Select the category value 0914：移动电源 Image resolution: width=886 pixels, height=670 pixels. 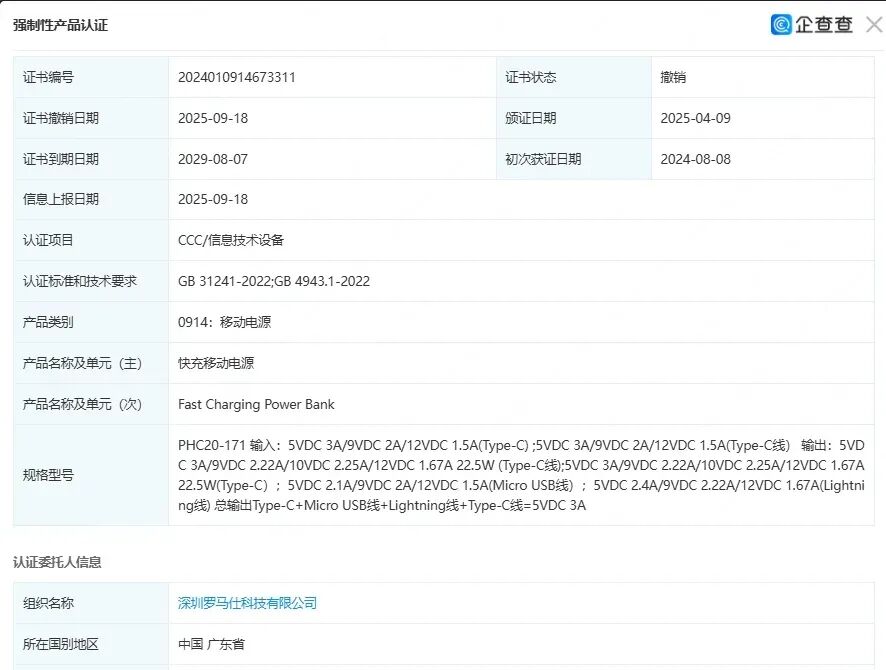click(x=224, y=322)
